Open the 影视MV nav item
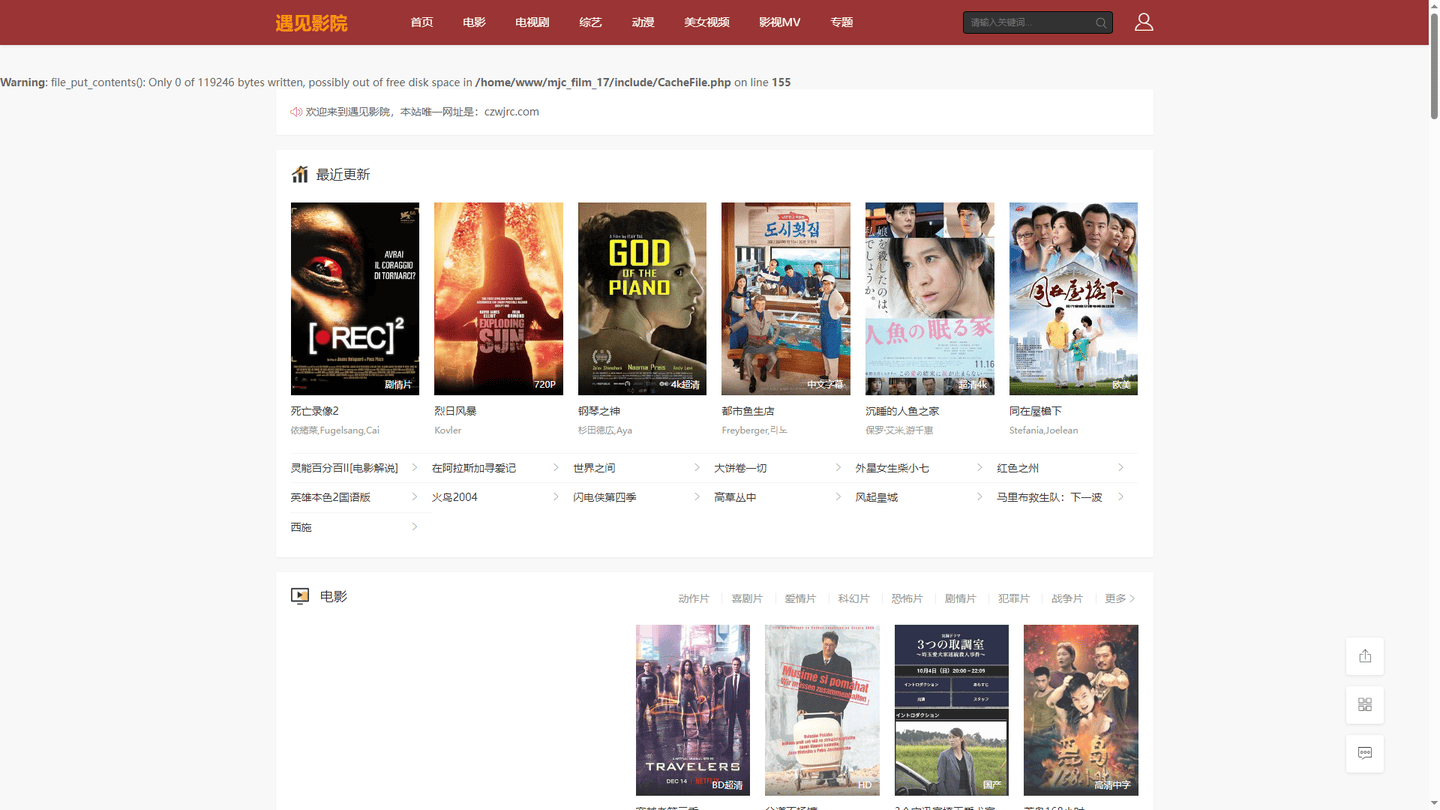1440x810 pixels. tap(780, 22)
